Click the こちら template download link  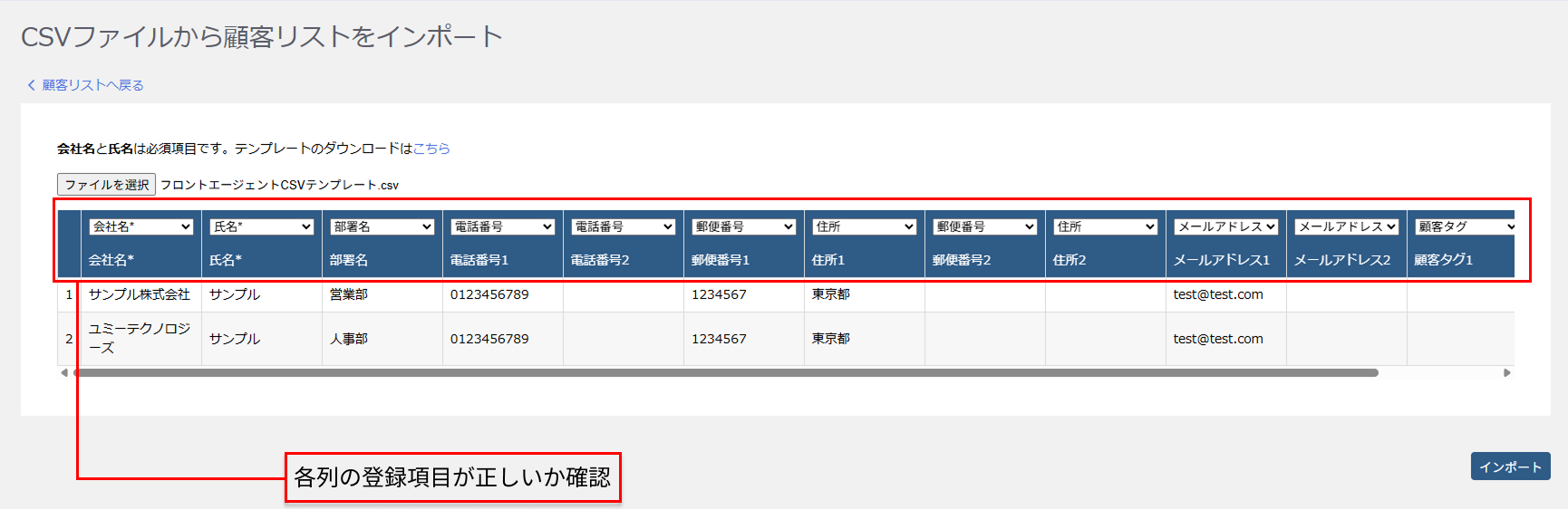pyautogui.click(x=431, y=149)
